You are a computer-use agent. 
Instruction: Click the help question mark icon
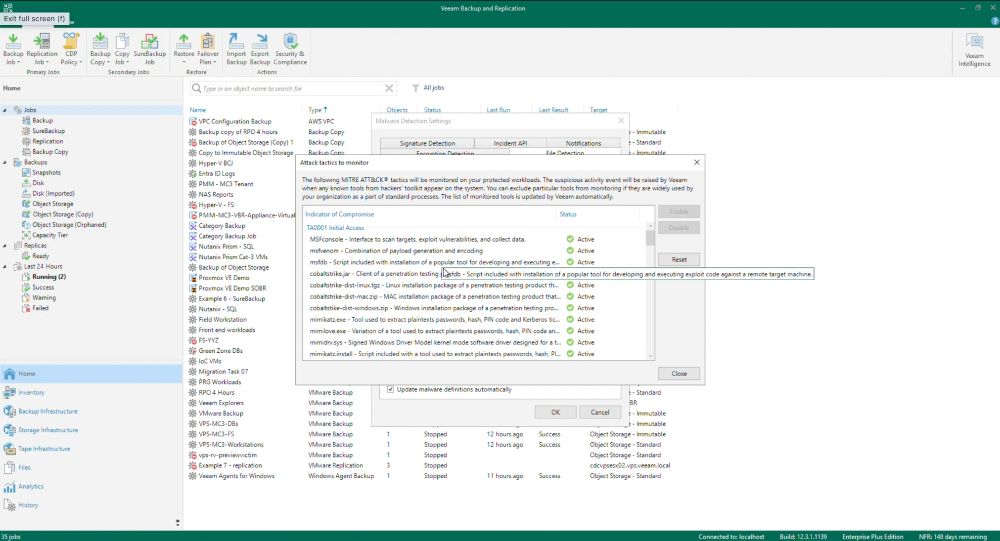[x=994, y=21]
